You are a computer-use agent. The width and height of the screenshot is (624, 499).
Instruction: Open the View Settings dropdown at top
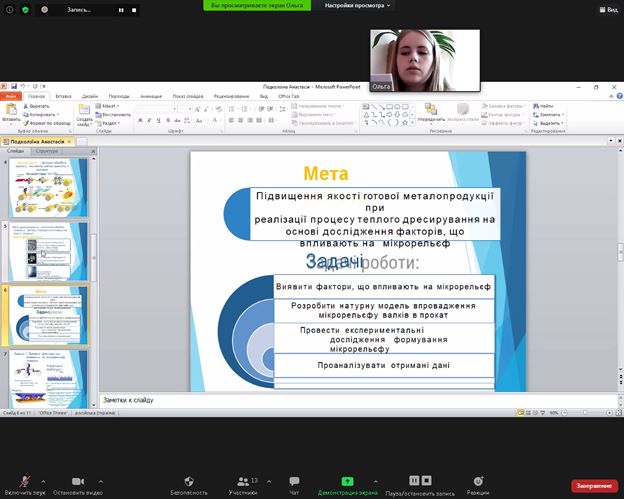(x=359, y=6)
